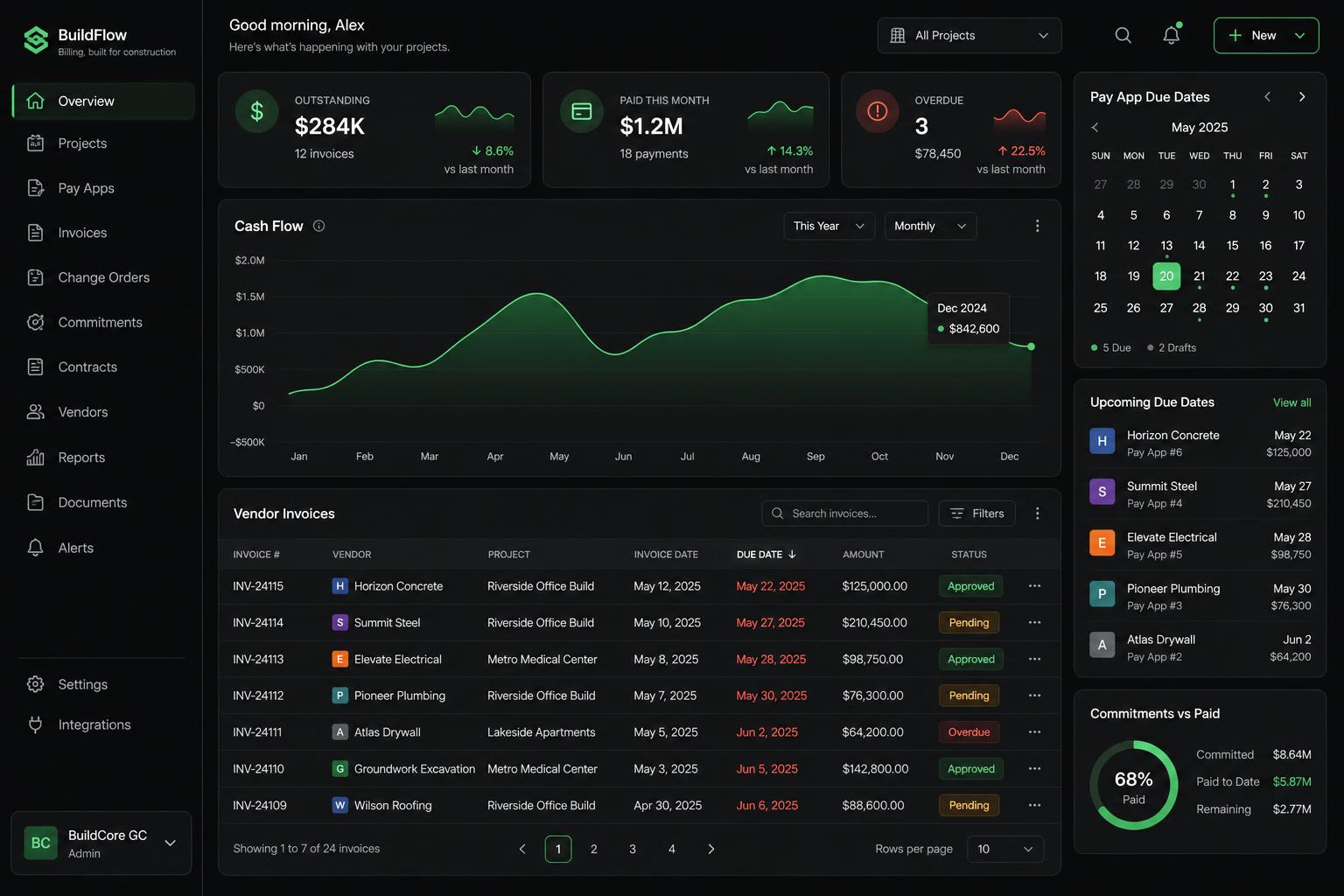The height and width of the screenshot is (896, 1344).
Task: Go to next invoices page arrow
Action: click(x=711, y=850)
